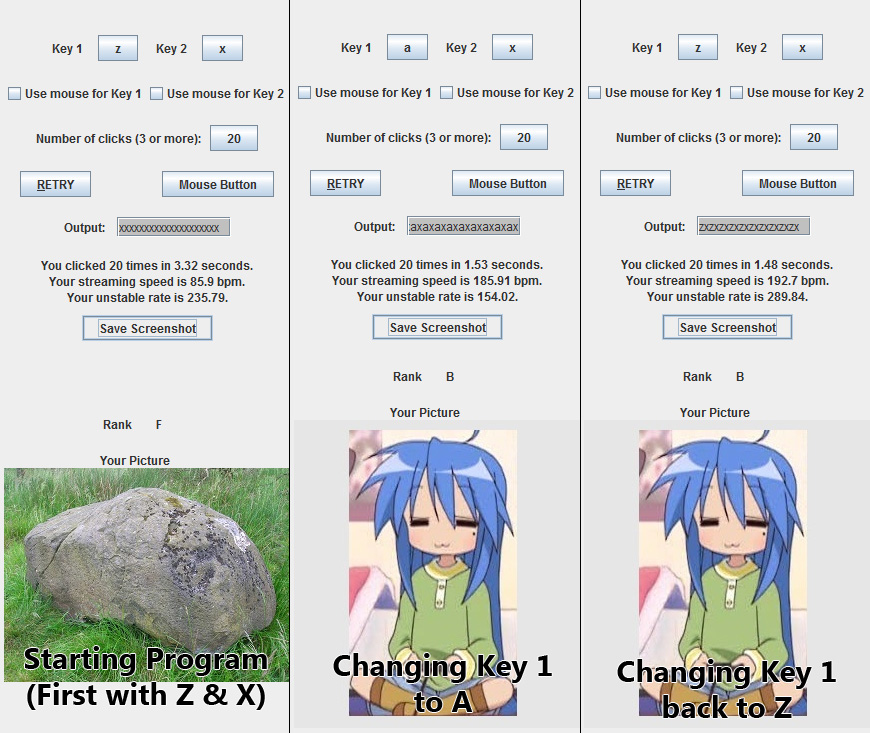Viewport: 870px width, 733px height.
Task: Click RETRY button in right panel
Action: 635,183
